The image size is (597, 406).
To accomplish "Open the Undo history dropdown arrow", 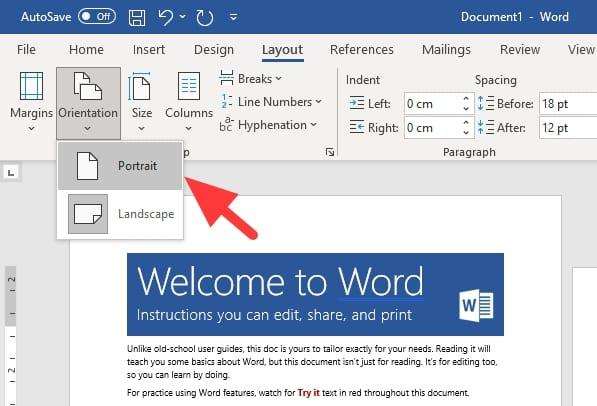I will pyautogui.click(x=183, y=17).
